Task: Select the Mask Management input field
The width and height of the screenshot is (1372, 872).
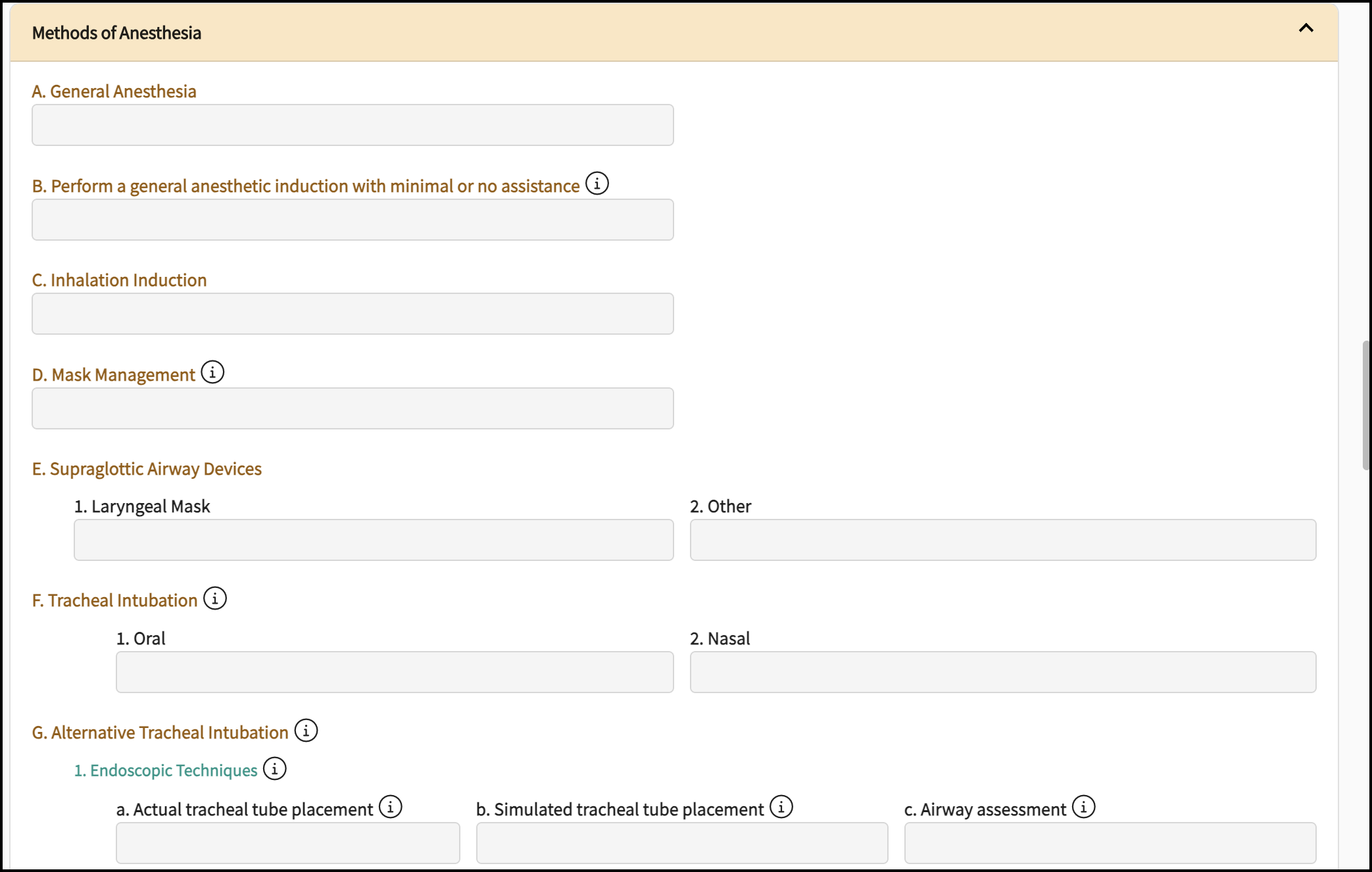Action: pos(353,408)
